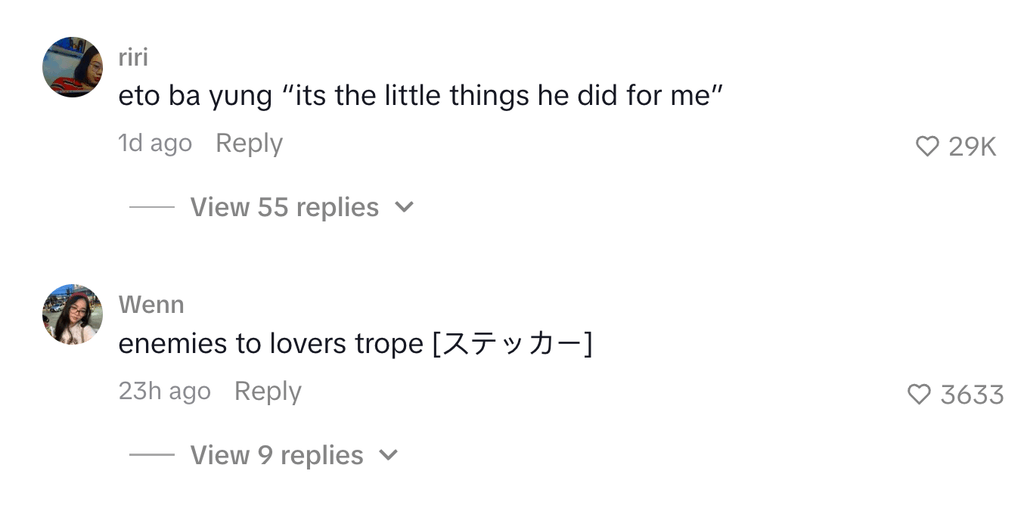Click the dash line before View 55 replies
The height and width of the screenshot is (520, 1024).
click(x=152, y=207)
